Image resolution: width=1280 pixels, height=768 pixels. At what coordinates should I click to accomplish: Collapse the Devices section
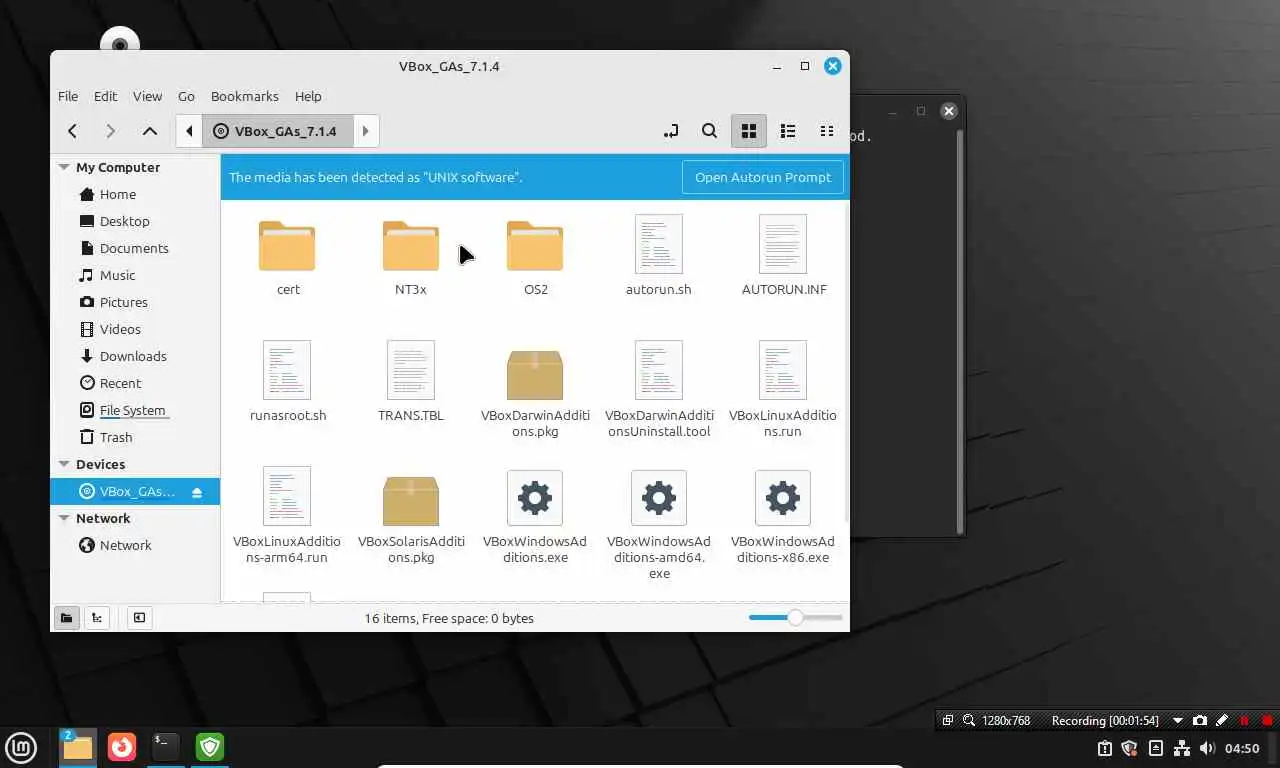(x=64, y=465)
